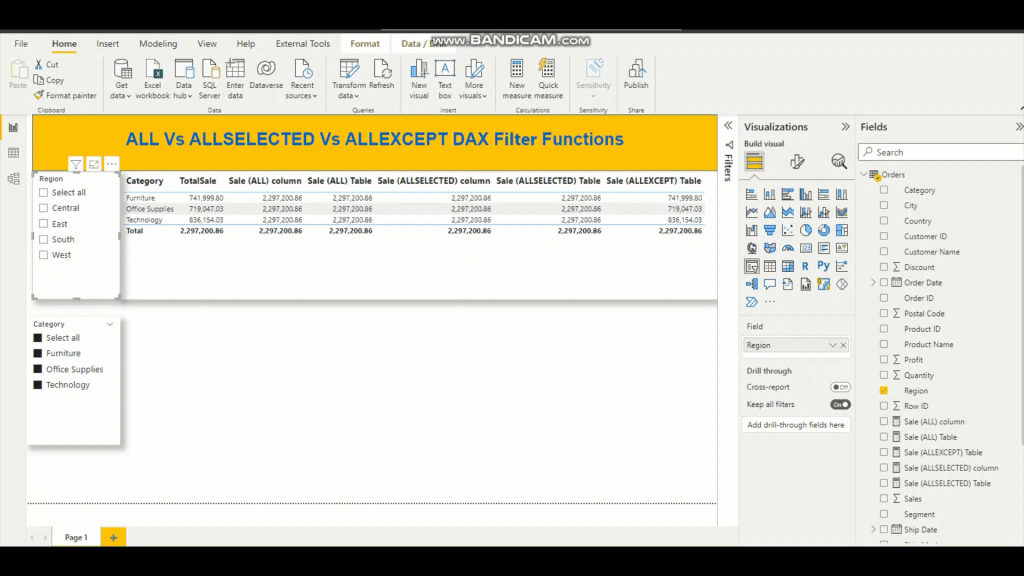Click Add drill-through fields here

[796, 424]
